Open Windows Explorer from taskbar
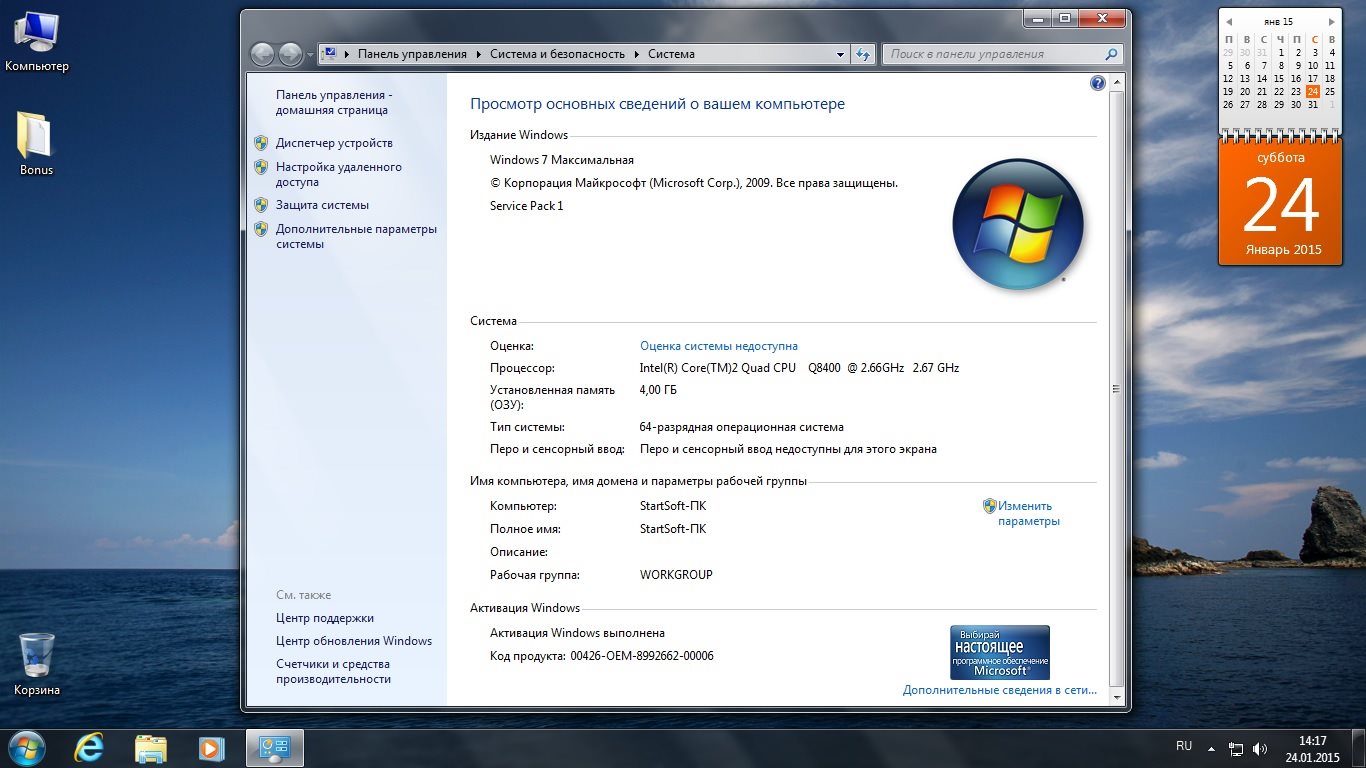Viewport: 1366px width, 768px height. (150, 747)
